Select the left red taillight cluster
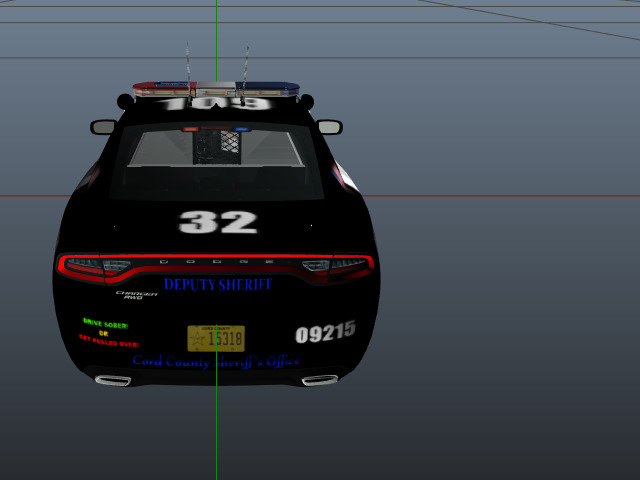This screenshot has width=640, height=480. click(96, 266)
